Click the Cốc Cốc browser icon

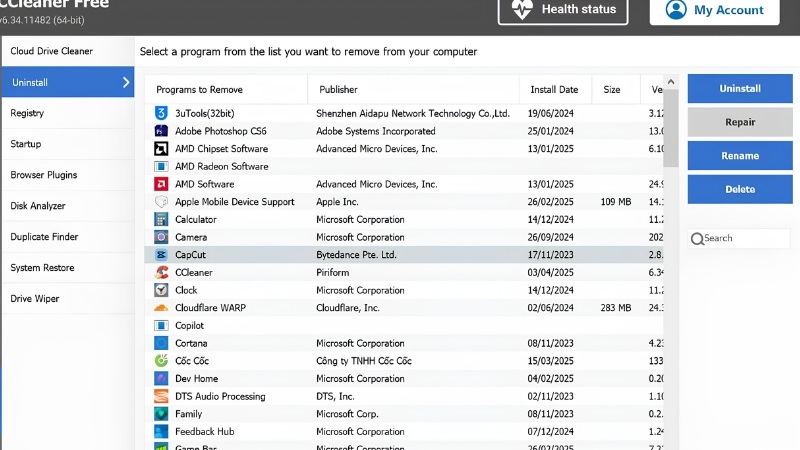(x=161, y=361)
